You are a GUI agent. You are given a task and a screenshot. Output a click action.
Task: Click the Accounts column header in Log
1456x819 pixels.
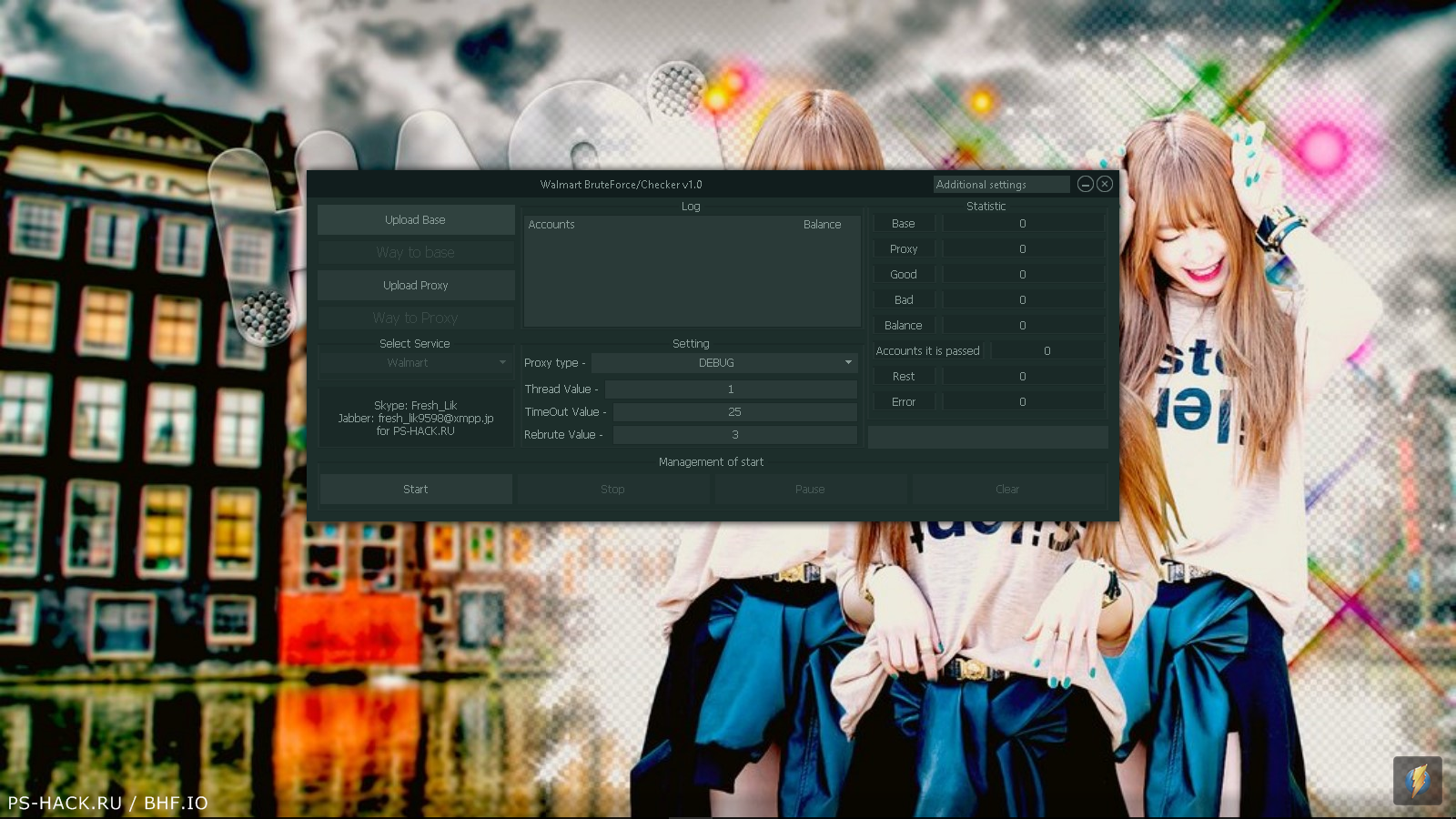551,225
